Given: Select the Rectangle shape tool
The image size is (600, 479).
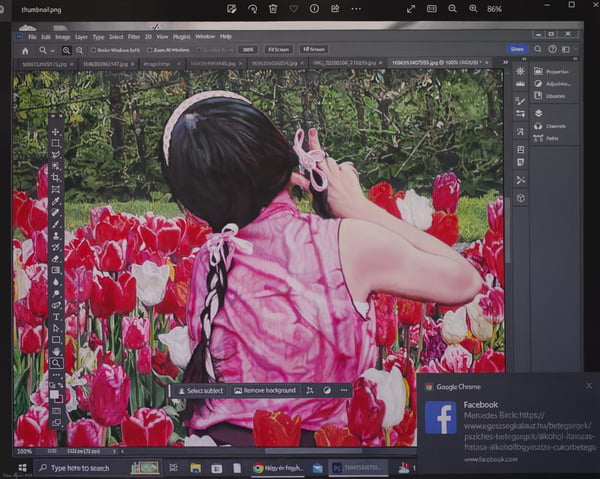Looking at the screenshot, I should click(56, 340).
